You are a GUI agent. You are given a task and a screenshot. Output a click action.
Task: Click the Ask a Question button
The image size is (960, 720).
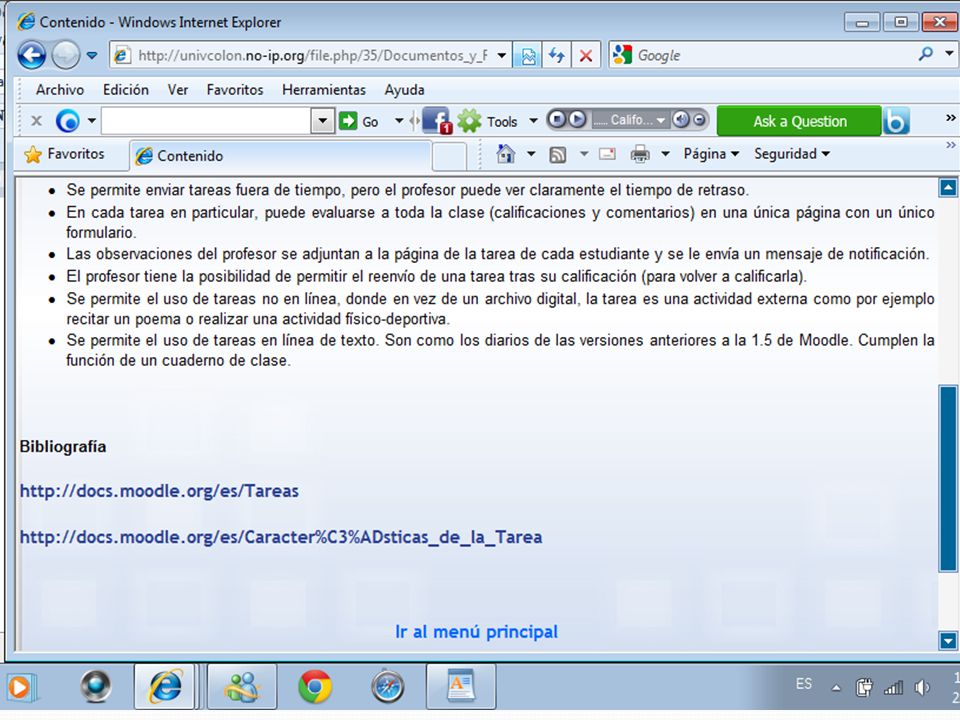coord(800,121)
